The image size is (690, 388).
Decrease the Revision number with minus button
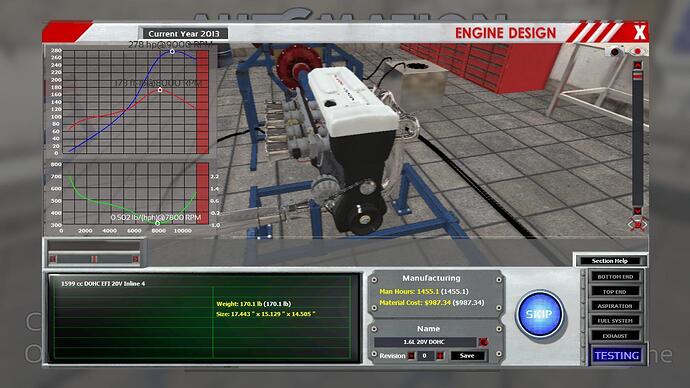pyautogui.click(x=411, y=355)
